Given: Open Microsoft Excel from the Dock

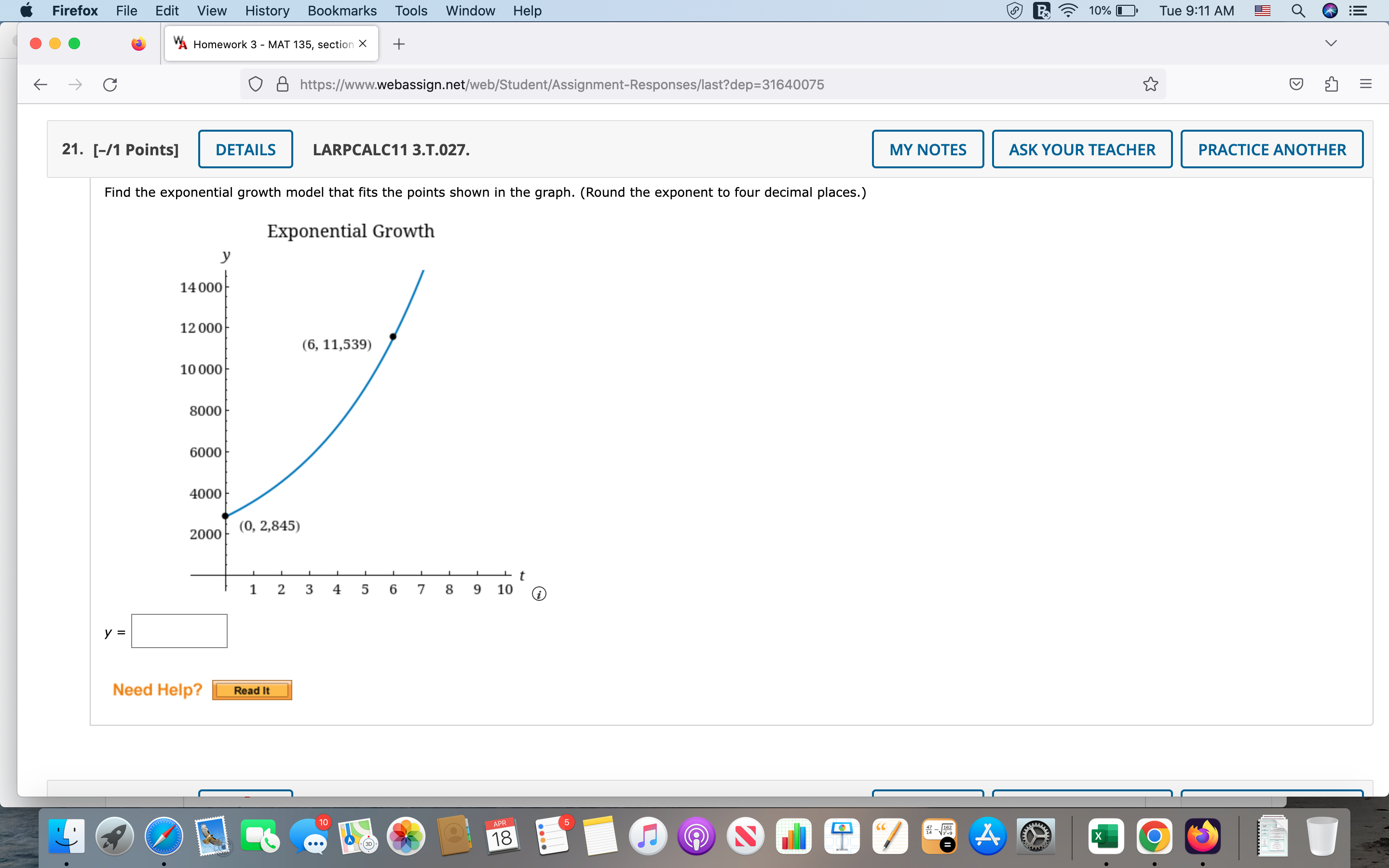Looking at the screenshot, I should [x=1105, y=837].
